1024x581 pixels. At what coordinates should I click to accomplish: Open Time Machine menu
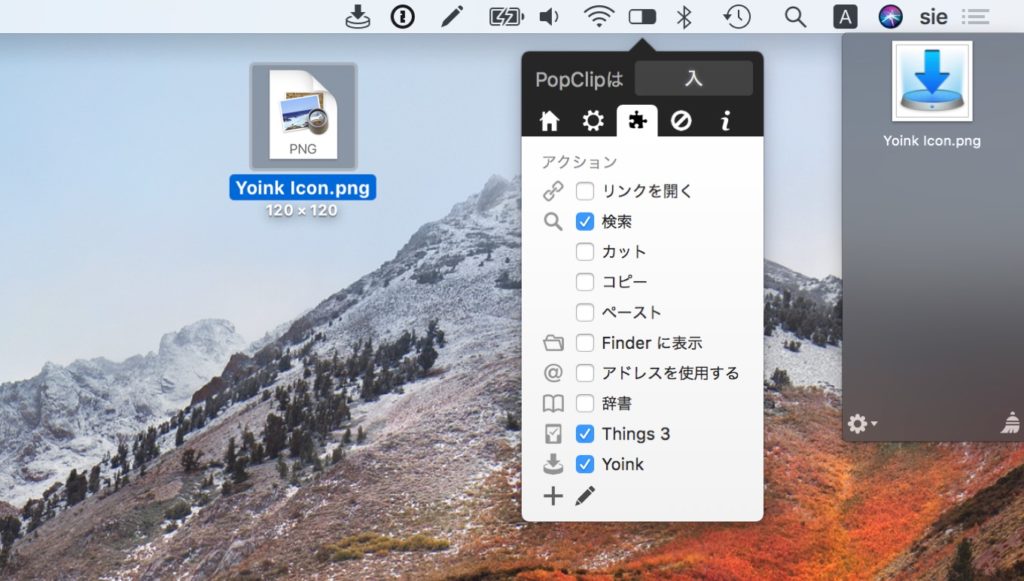737,16
